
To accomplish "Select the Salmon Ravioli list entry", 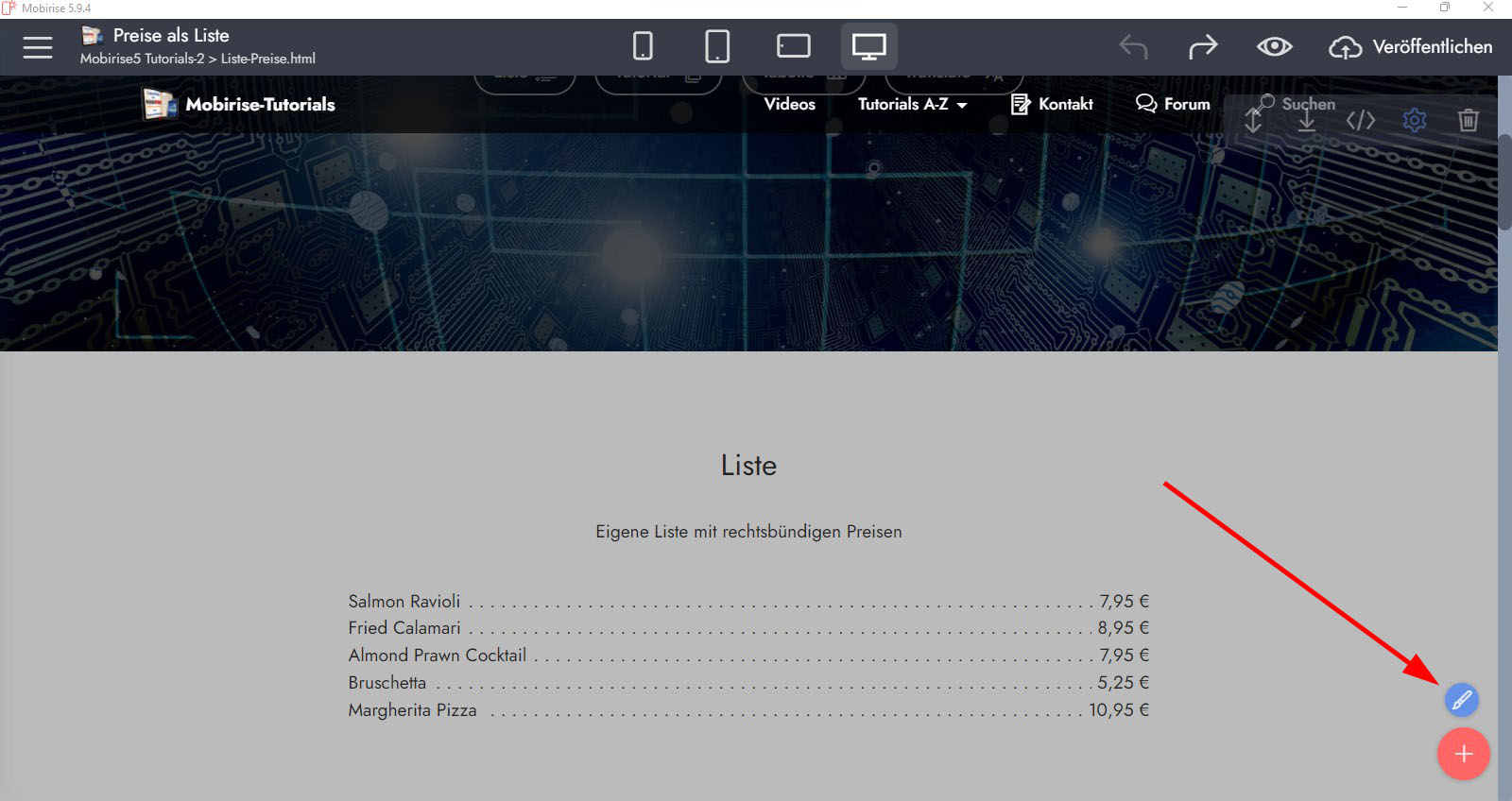I will coord(404,601).
